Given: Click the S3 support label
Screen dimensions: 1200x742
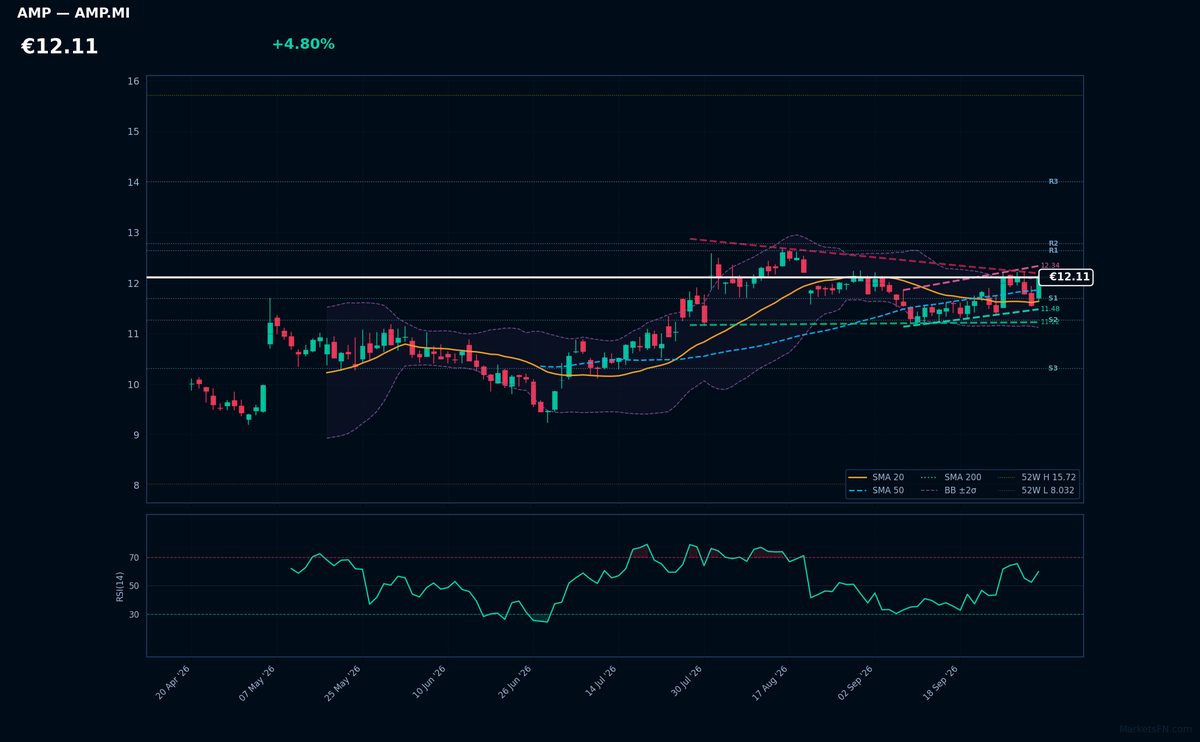Looking at the screenshot, I should click(x=1053, y=368).
